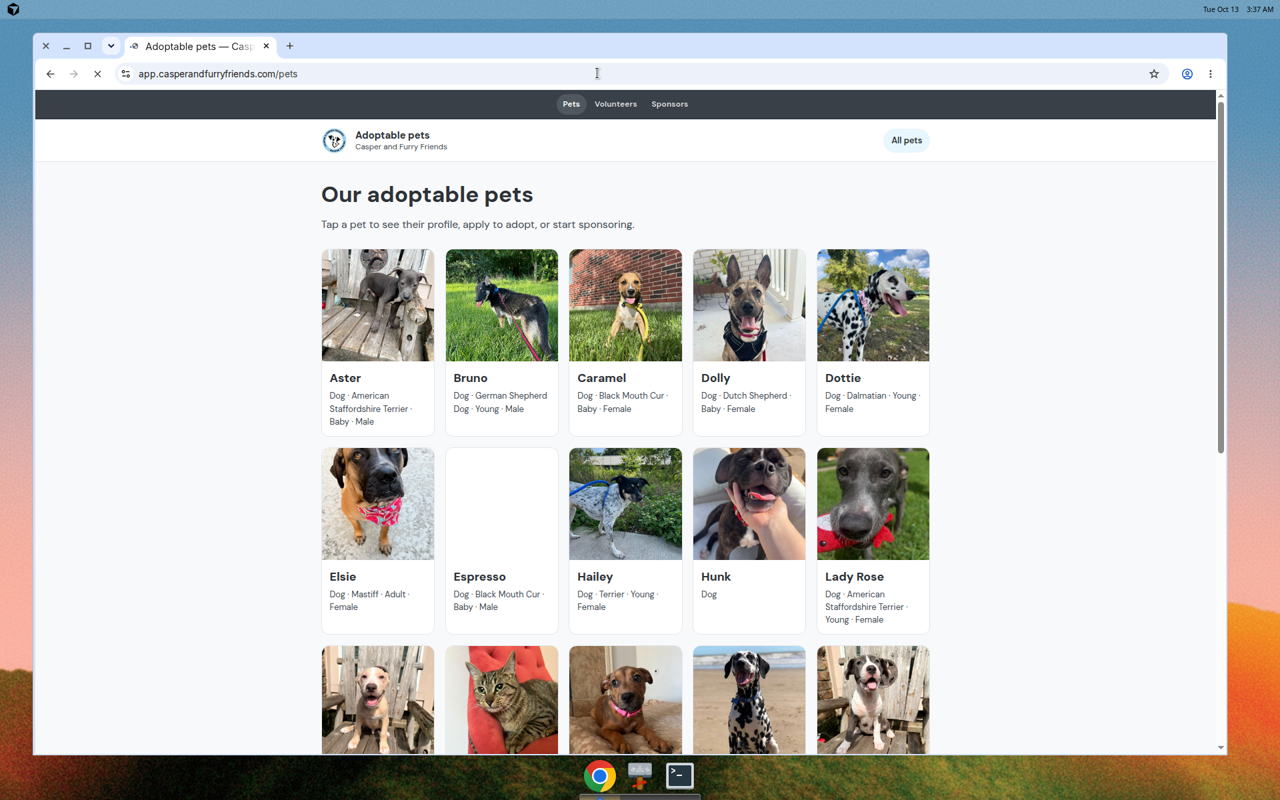Viewport: 1280px width, 800px height.
Task: Select the Adoptable pets browser tab
Action: pos(200,46)
